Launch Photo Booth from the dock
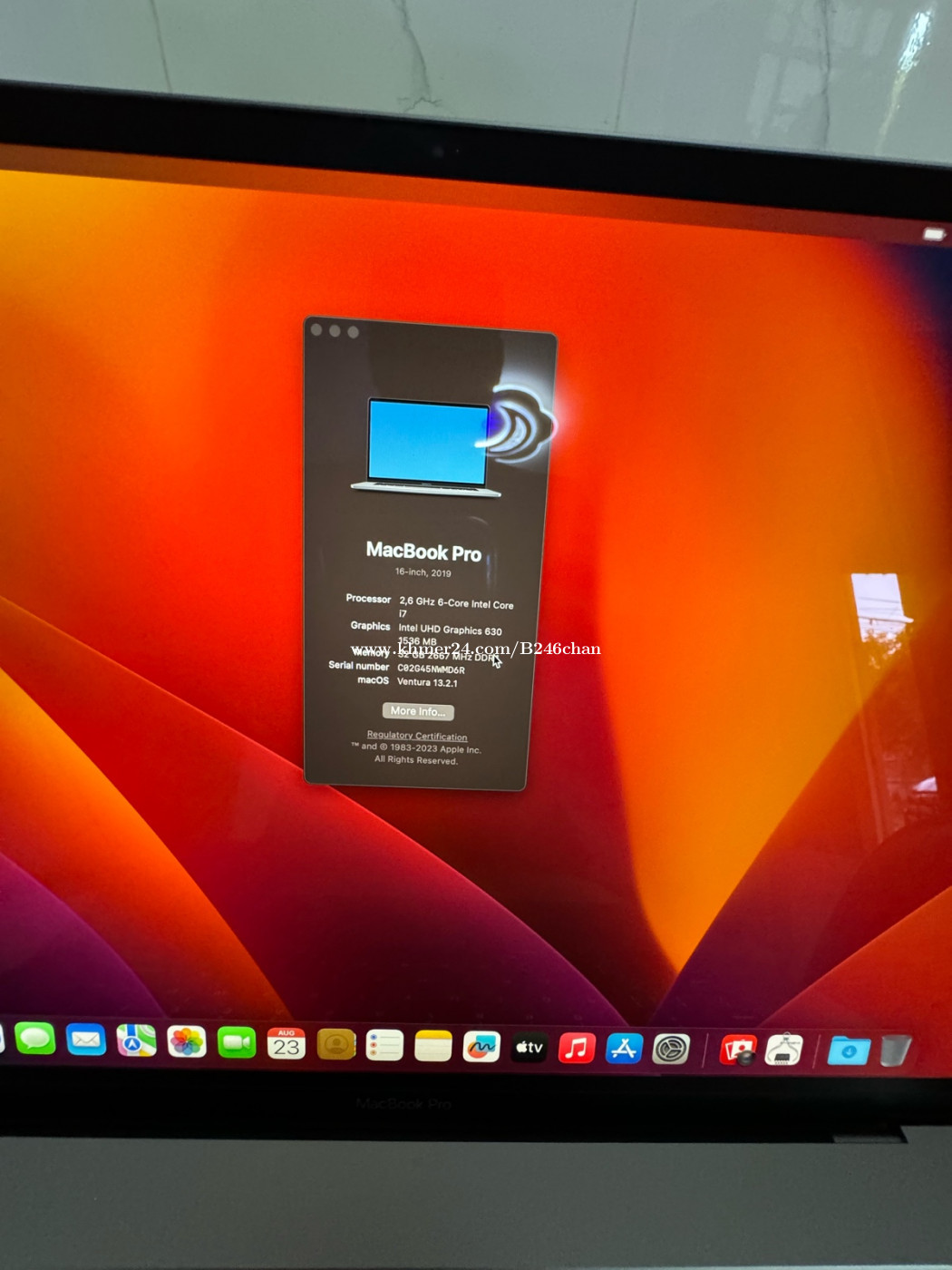The image size is (952, 1270). 738,1050
